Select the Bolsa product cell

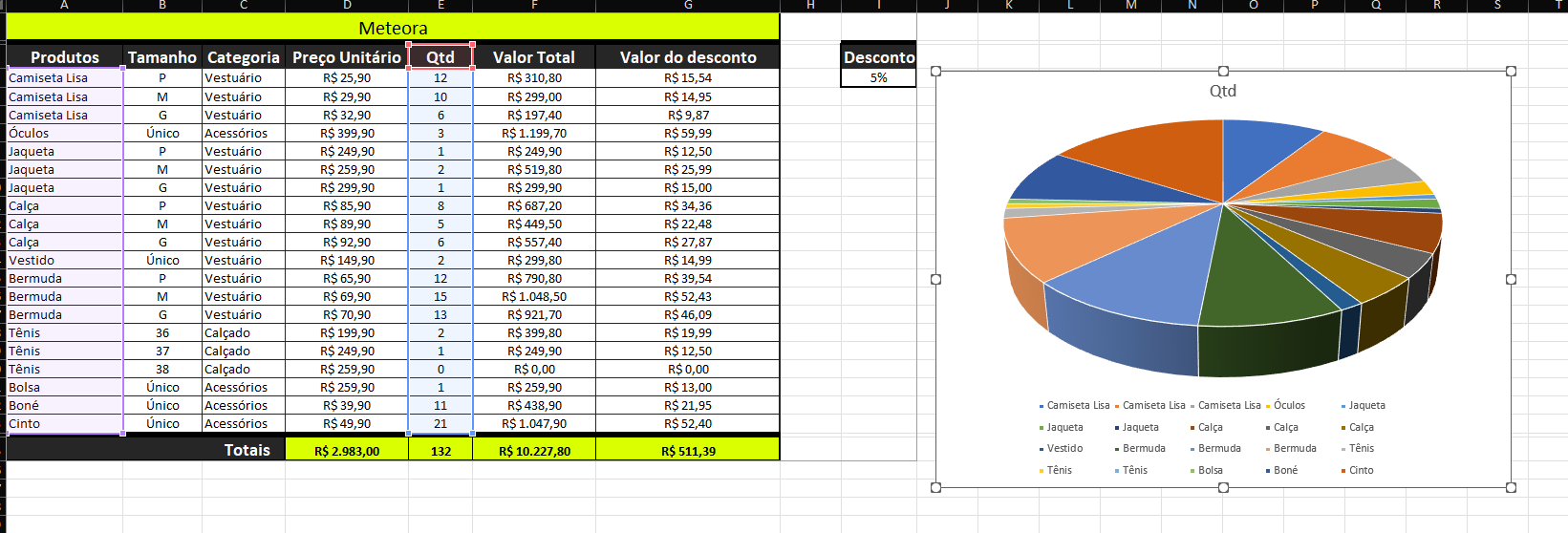(x=65, y=387)
